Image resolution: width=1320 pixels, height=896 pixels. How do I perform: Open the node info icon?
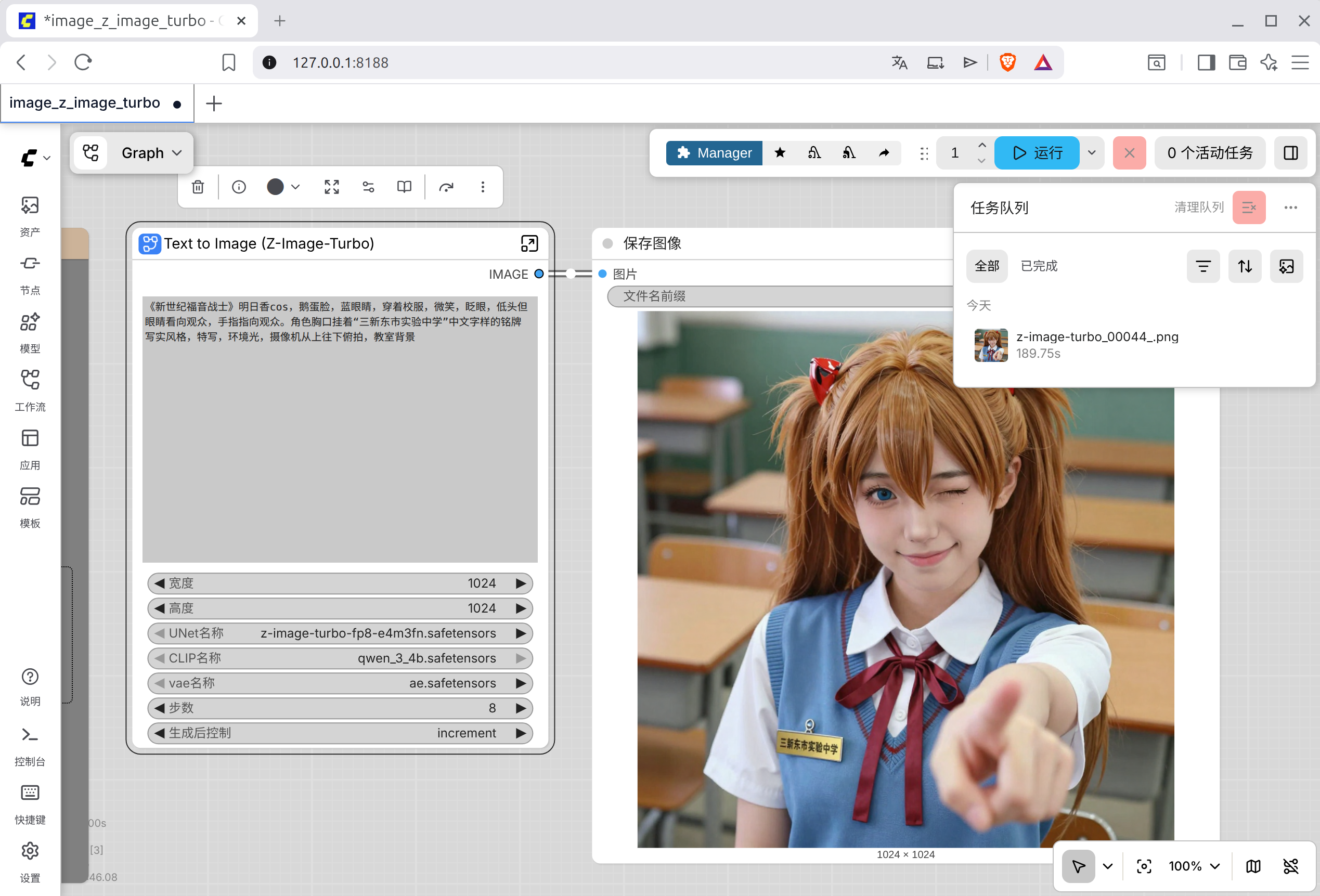(239, 187)
